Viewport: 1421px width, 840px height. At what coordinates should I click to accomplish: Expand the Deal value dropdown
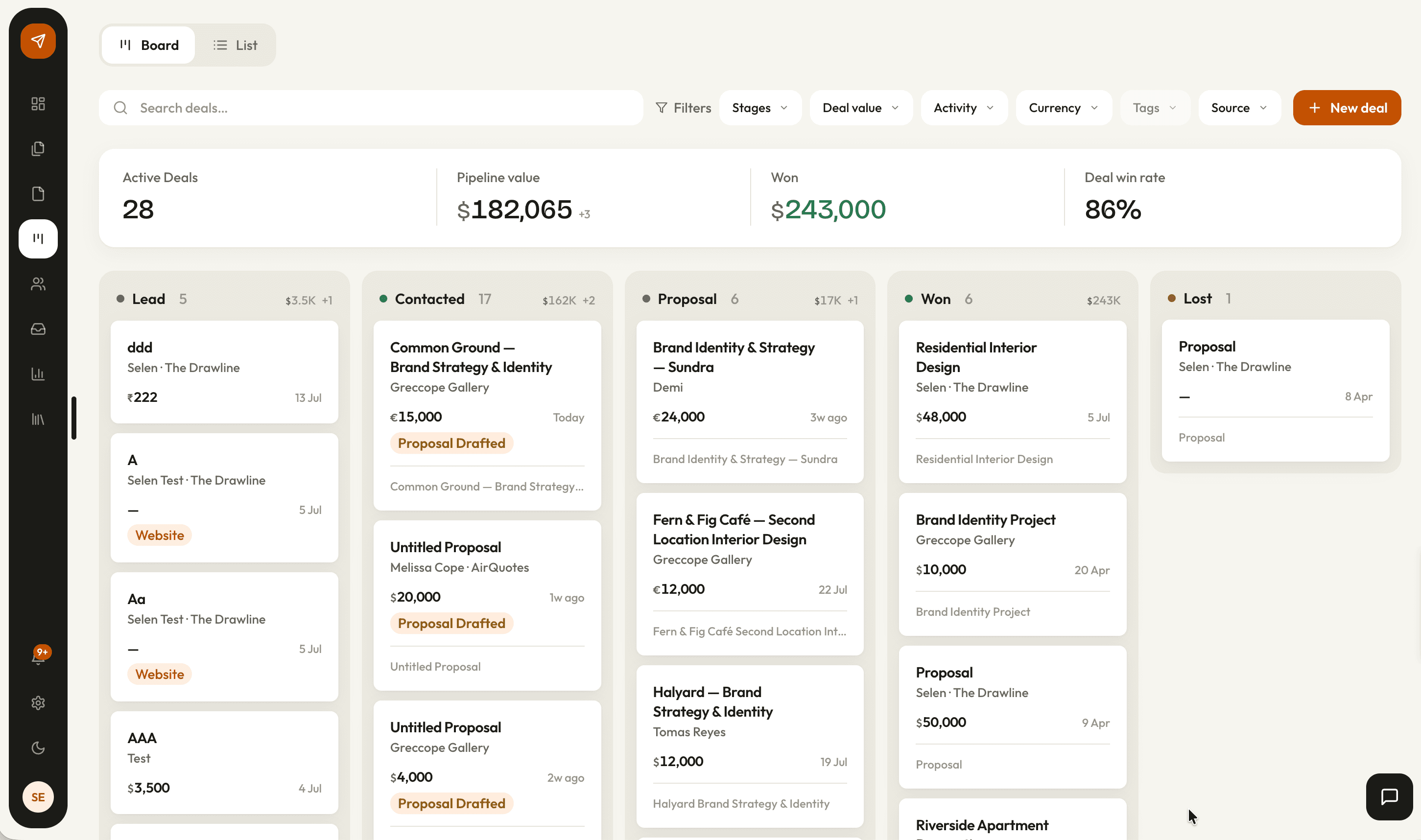click(860, 108)
